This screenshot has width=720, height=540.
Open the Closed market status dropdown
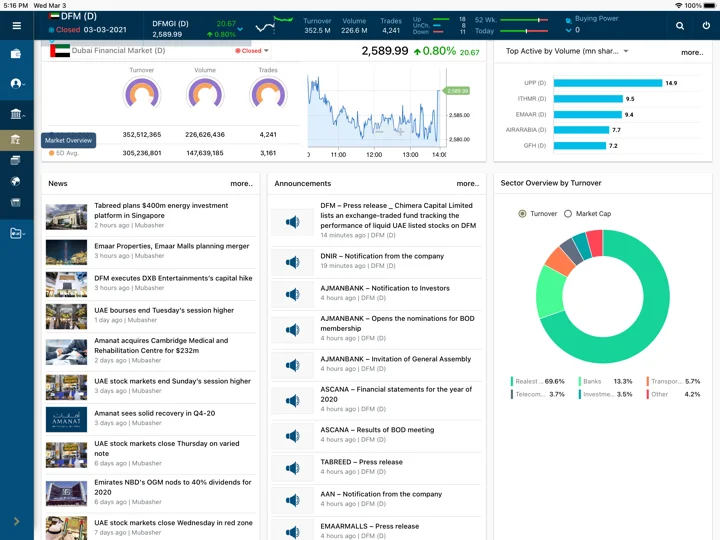[252, 51]
